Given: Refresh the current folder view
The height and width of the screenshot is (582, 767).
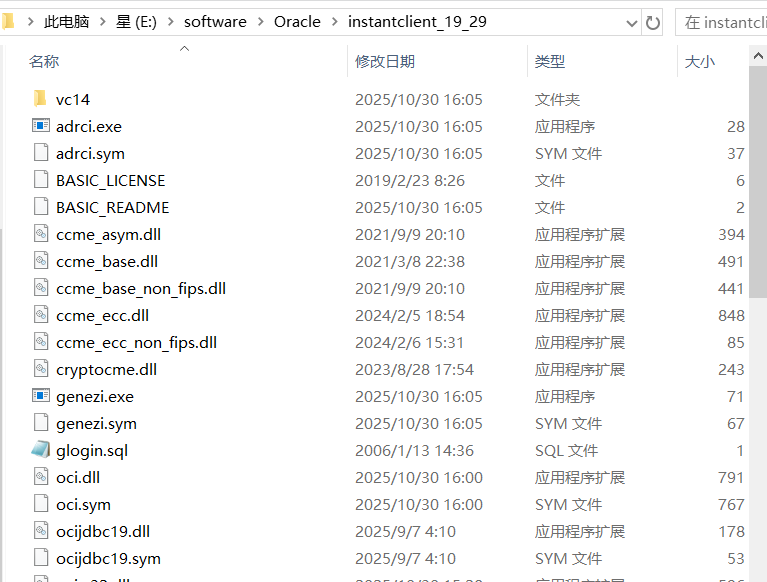Looking at the screenshot, I should click(653, 22).
